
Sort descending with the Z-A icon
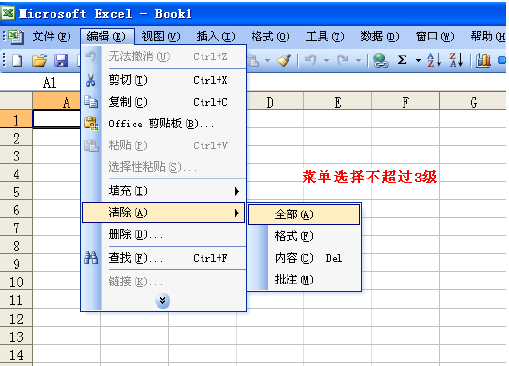[x=456, y=60]
